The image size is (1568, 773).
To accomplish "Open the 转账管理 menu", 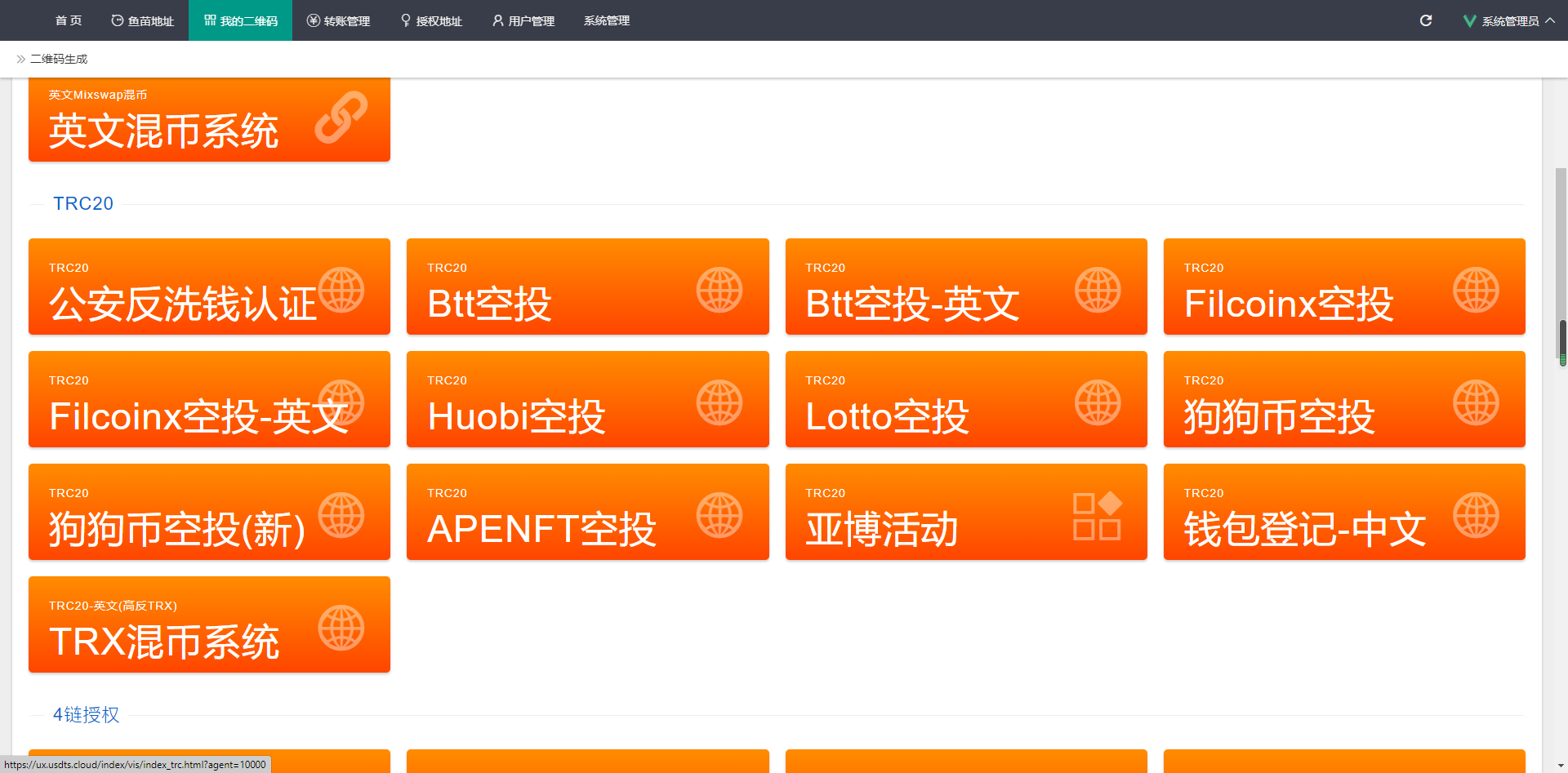I will [339, 20].
